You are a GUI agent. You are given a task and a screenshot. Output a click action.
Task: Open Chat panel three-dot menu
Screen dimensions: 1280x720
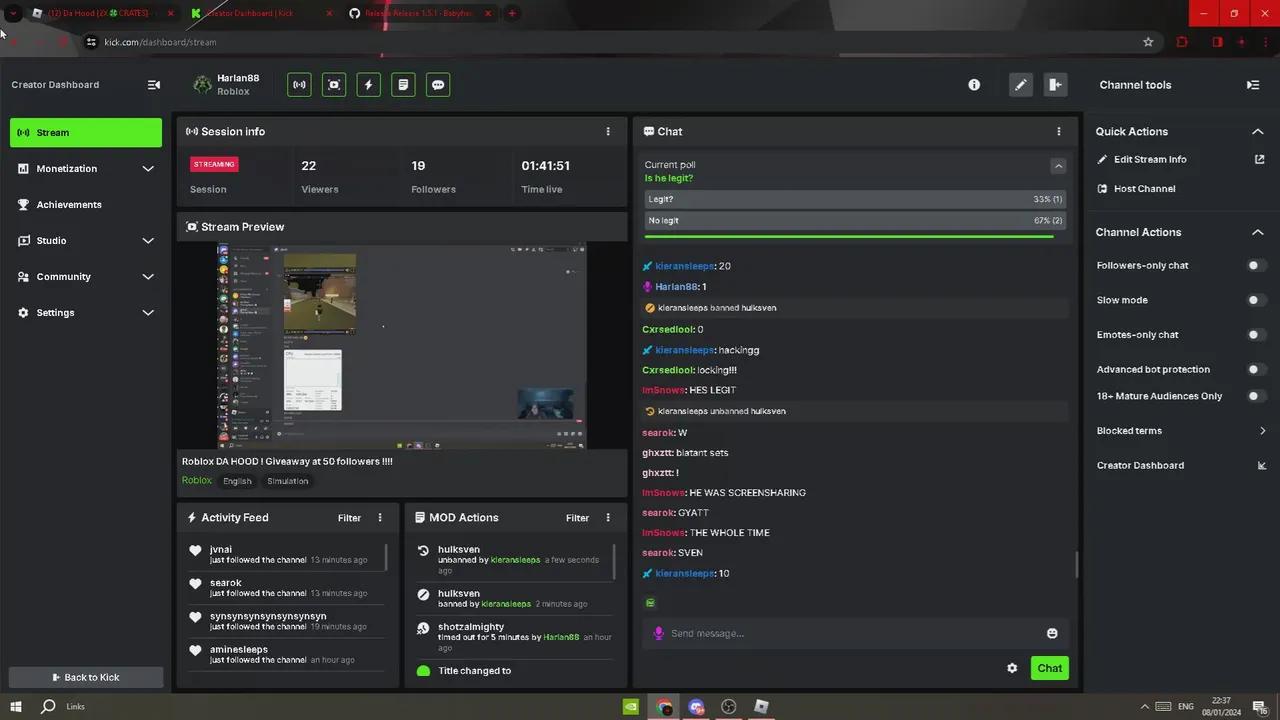pyautogui.click(x=1059, y=131)
